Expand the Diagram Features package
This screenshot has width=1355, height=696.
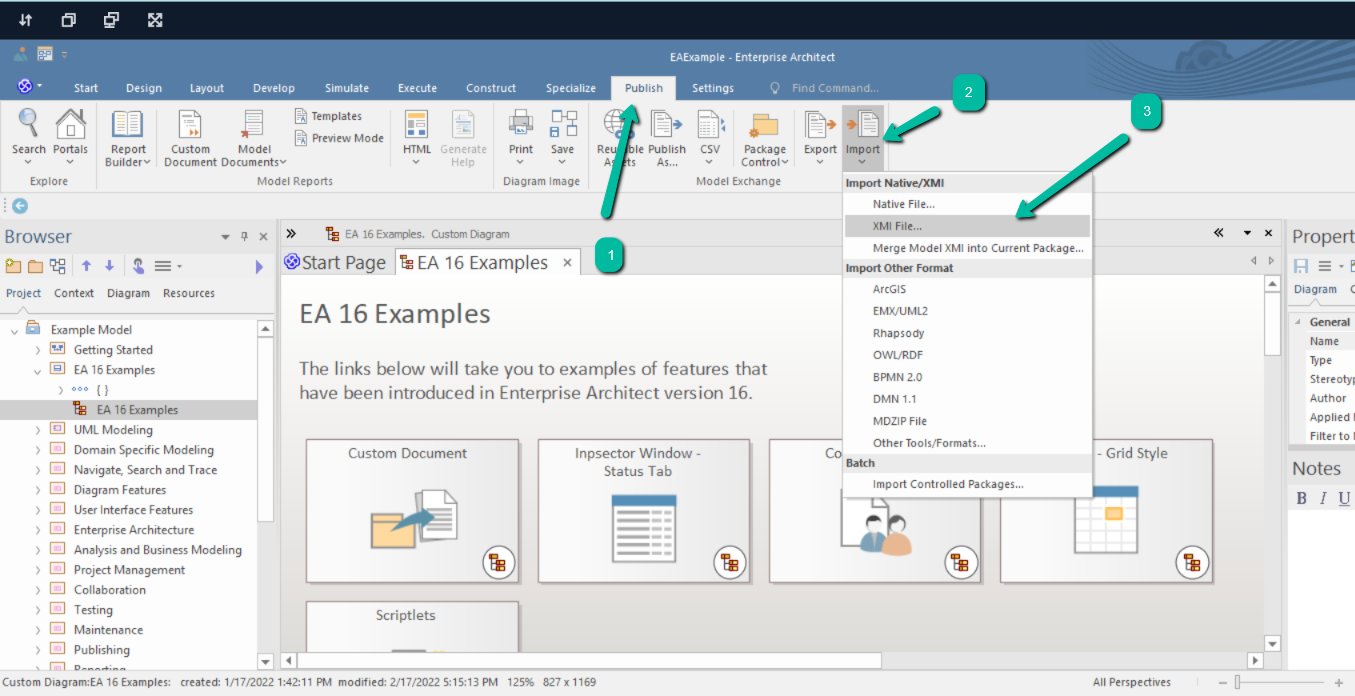click(x=38, y=490)
